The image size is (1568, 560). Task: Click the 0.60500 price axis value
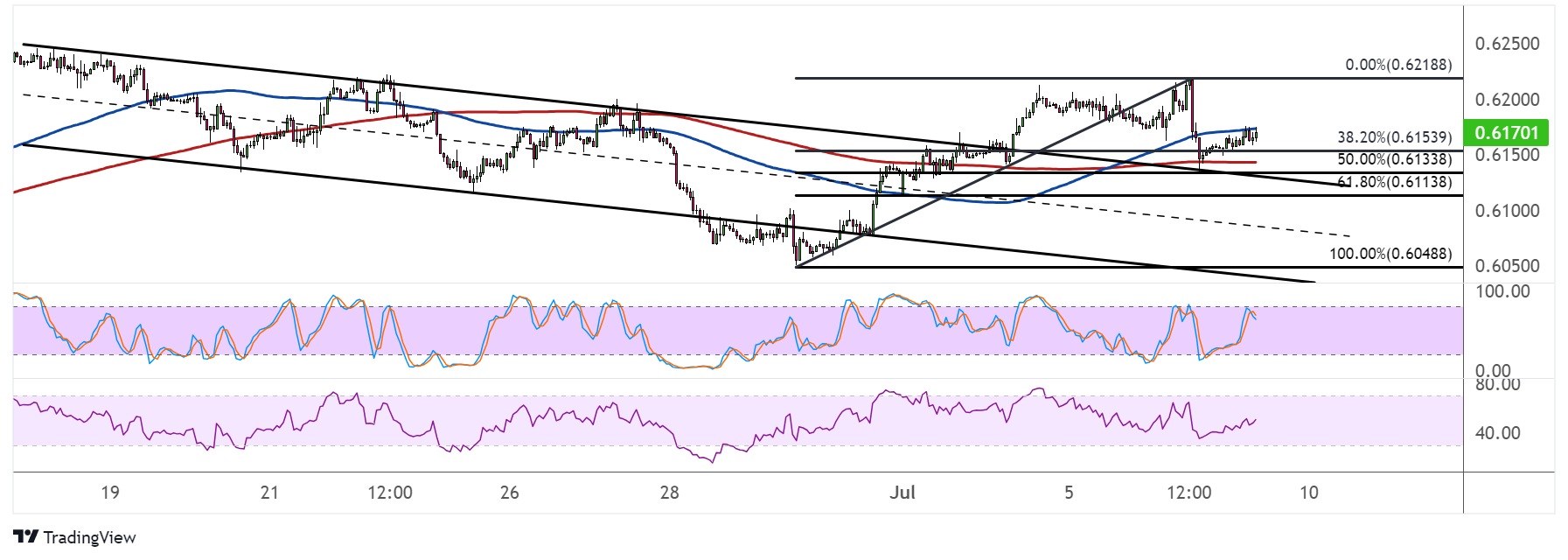coord(1507,266)
